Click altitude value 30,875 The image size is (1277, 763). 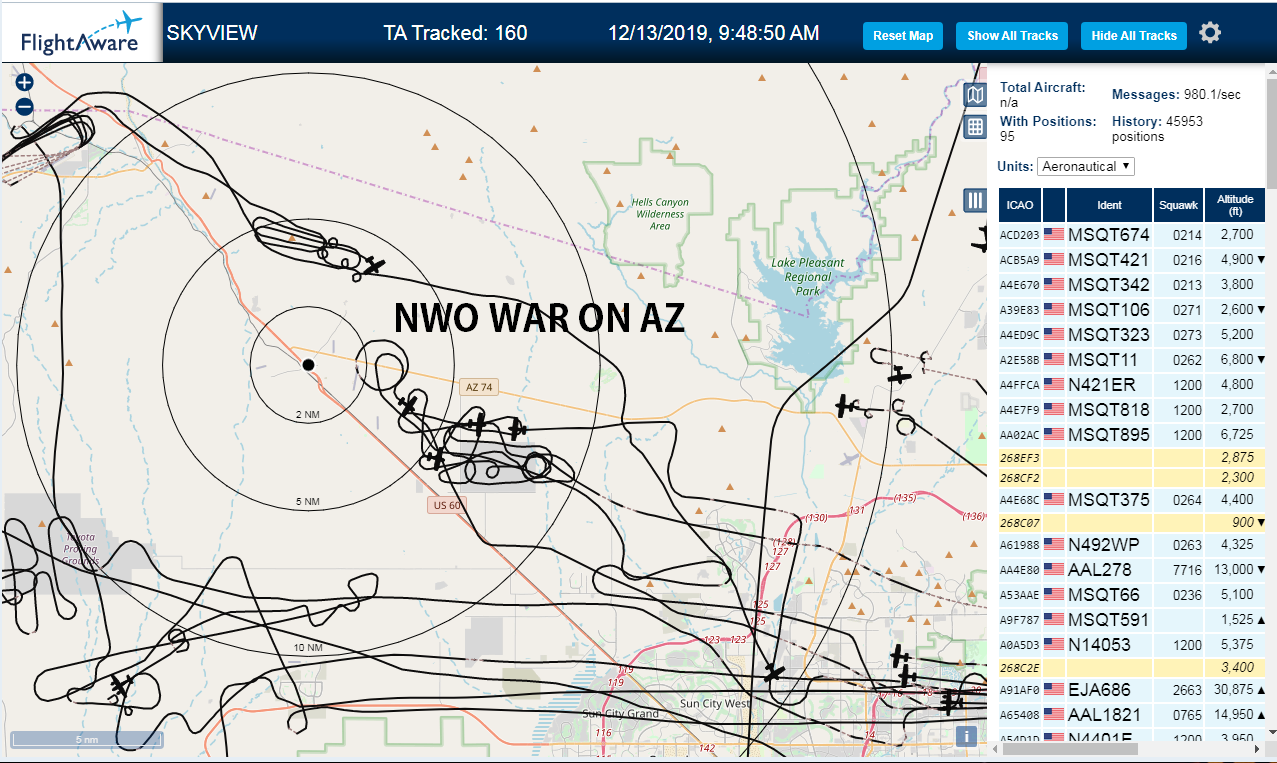(1233, 690)
